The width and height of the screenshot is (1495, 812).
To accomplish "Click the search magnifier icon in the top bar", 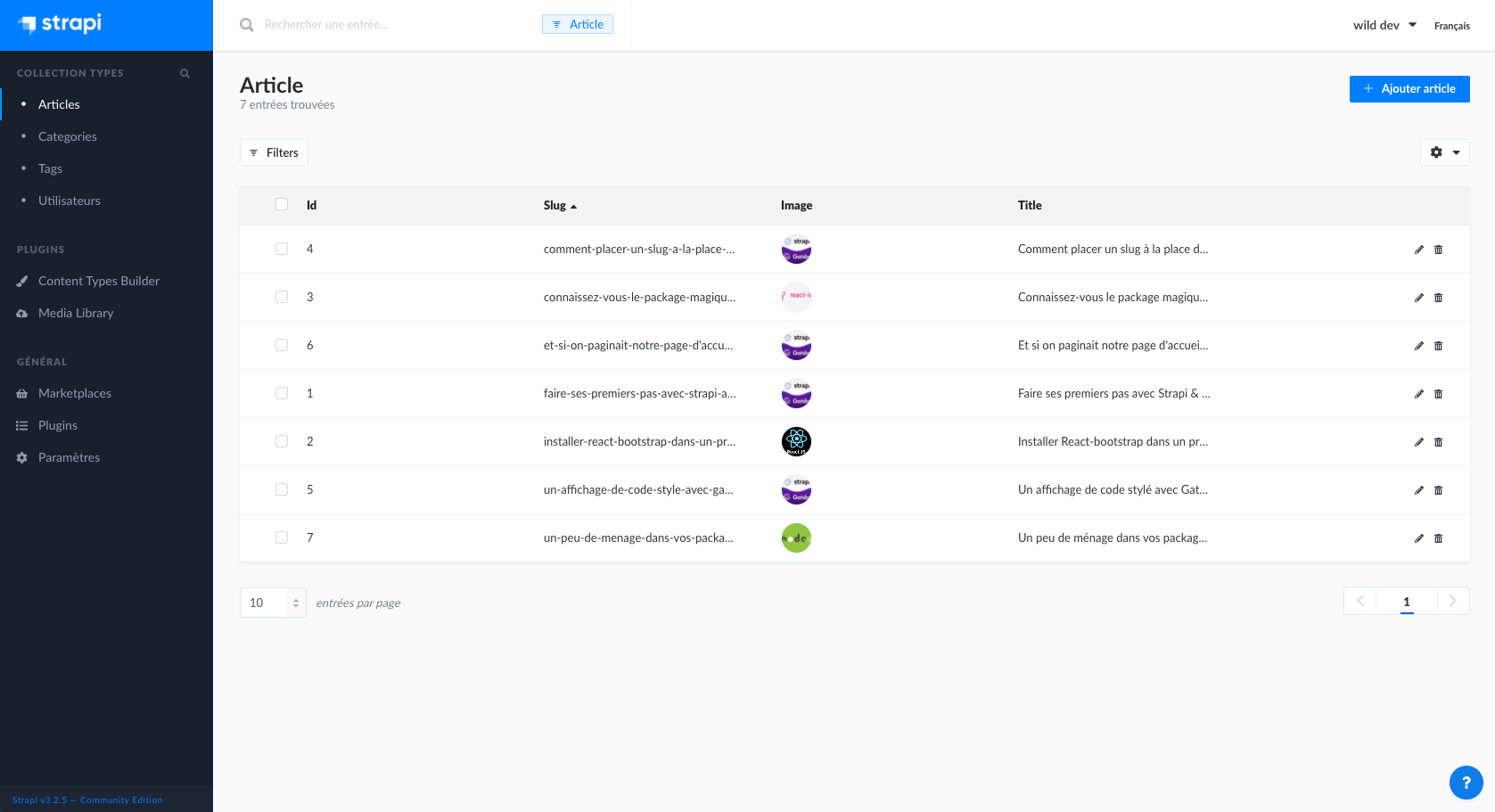I will tap(247, 25).
